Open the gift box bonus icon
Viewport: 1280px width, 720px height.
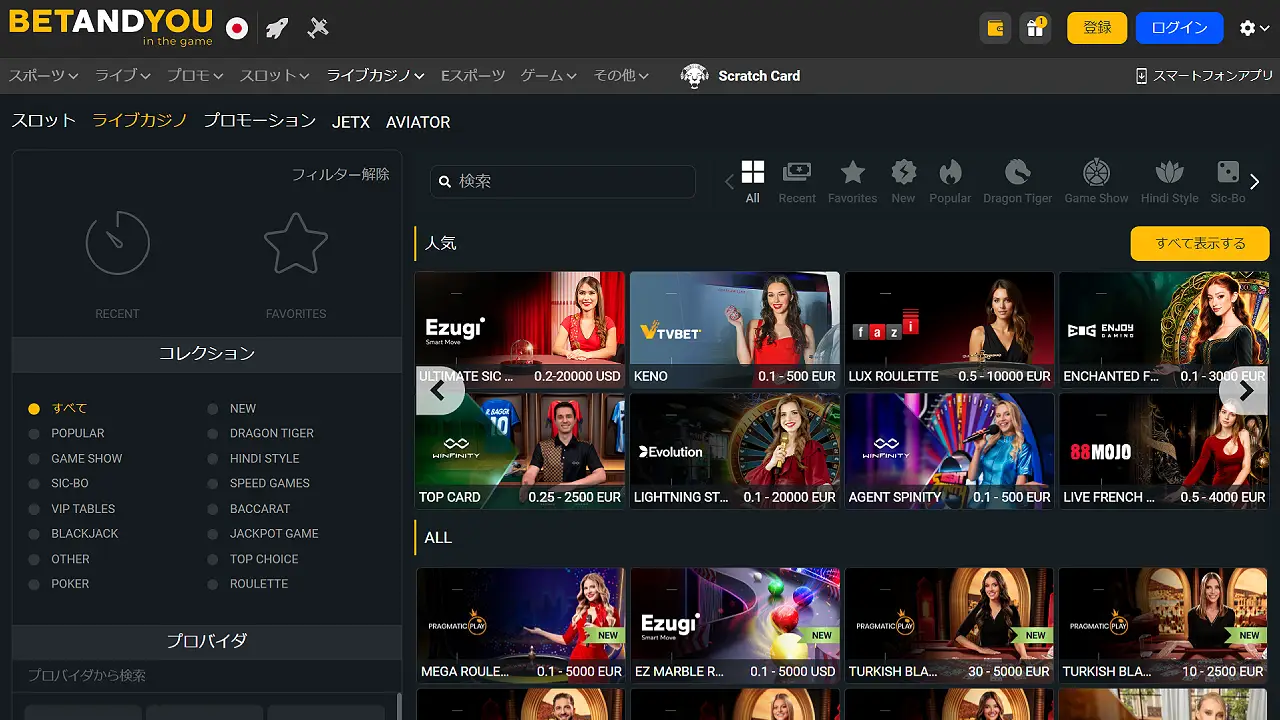(1035, 28)
